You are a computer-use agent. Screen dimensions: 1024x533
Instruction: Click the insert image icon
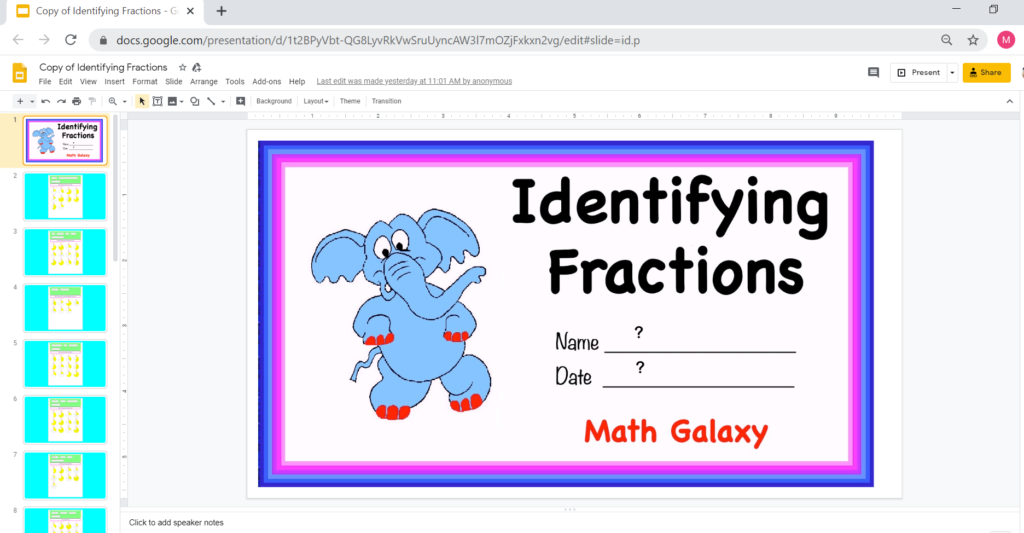(172, 101)
